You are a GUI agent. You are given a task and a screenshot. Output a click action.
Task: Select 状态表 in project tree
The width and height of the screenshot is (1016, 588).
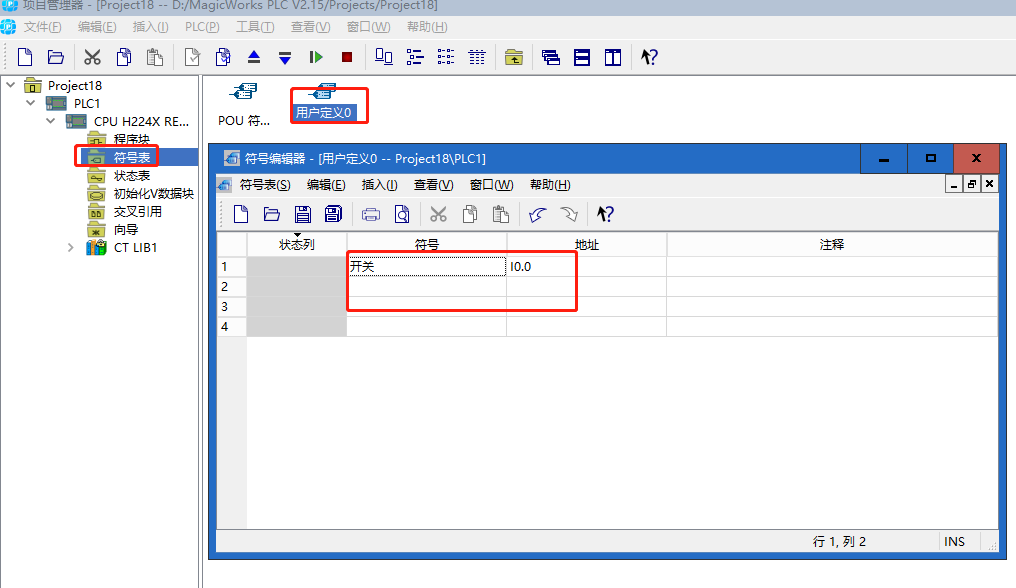132,176
